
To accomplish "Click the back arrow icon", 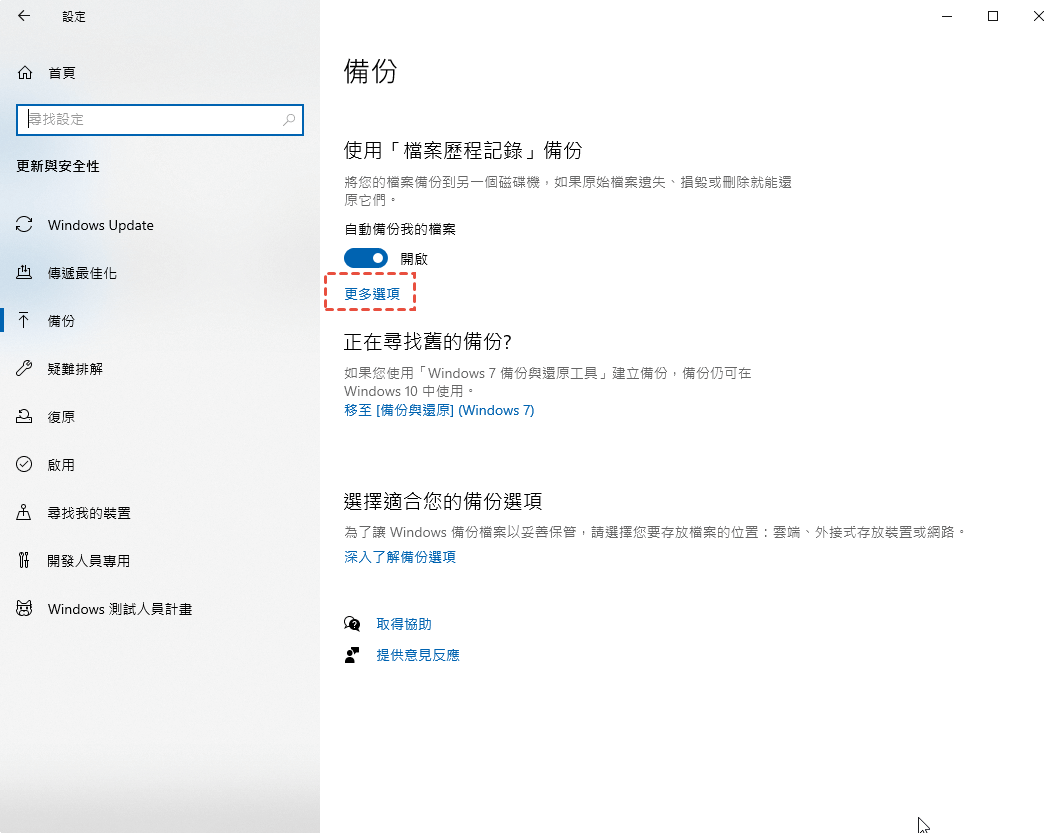I will pos(24,16).
